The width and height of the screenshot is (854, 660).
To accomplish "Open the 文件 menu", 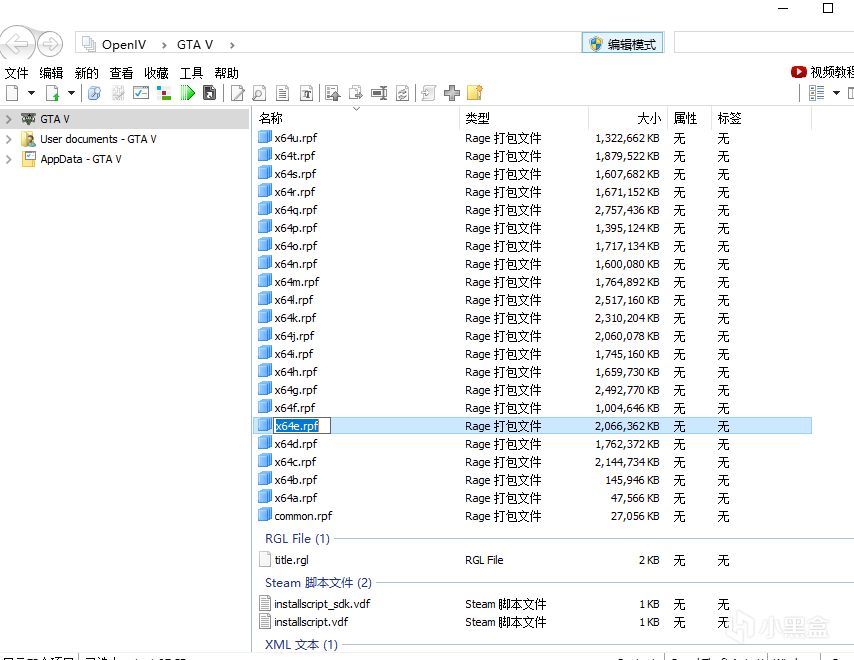I will [16, 73].
